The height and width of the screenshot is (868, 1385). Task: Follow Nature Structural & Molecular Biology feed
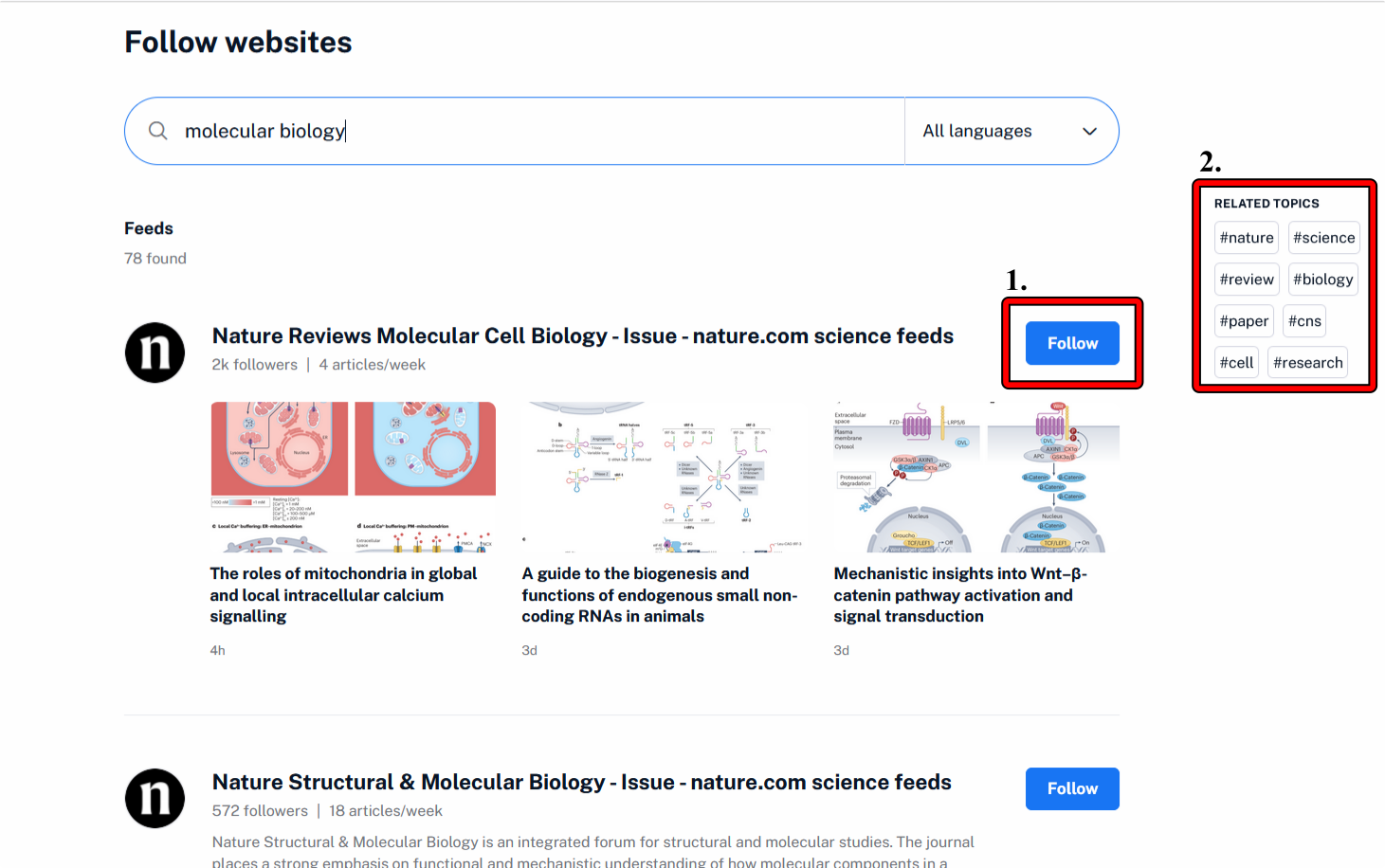point(1071,788)
